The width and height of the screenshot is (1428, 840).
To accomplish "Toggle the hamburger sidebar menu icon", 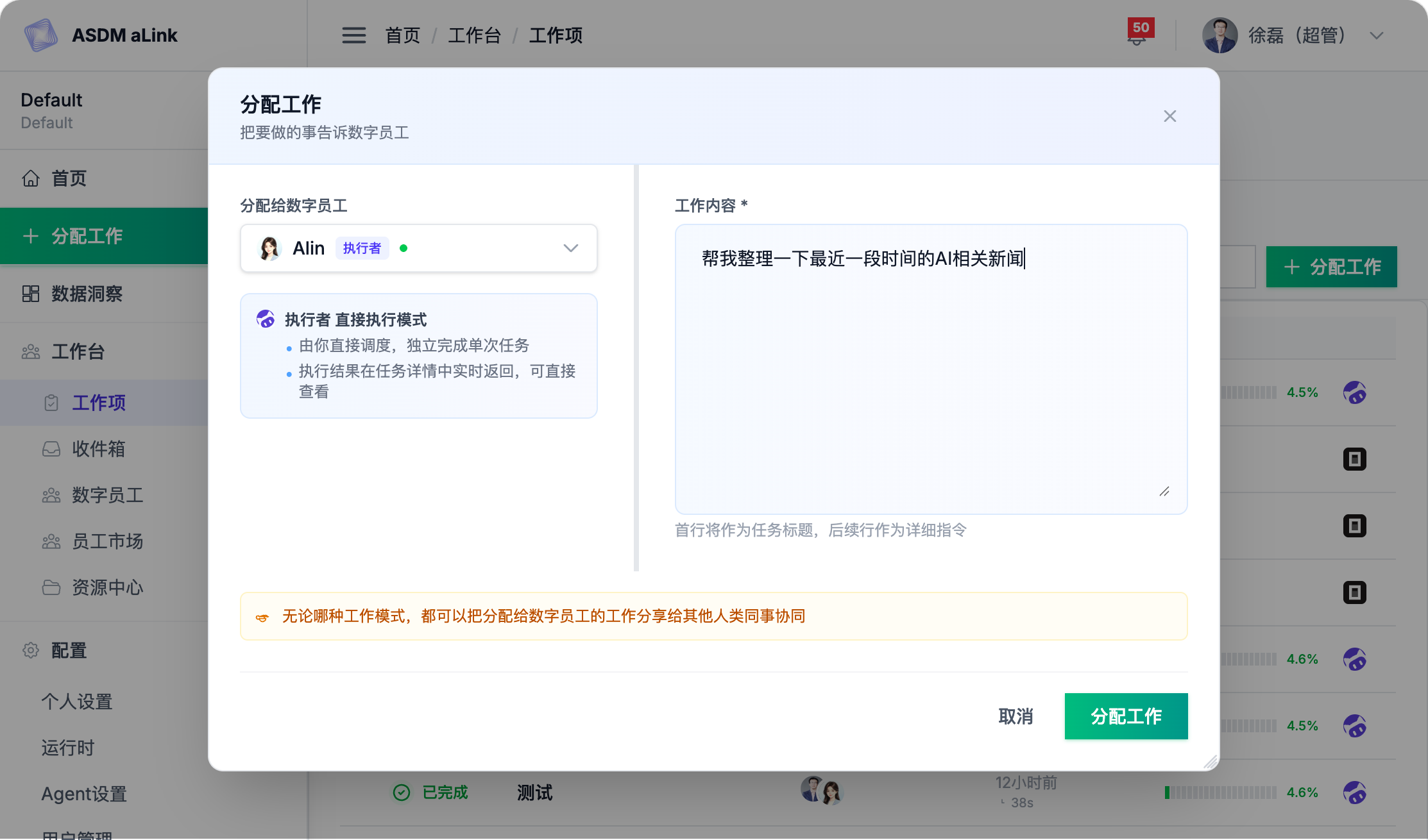I will click(353, 35).
